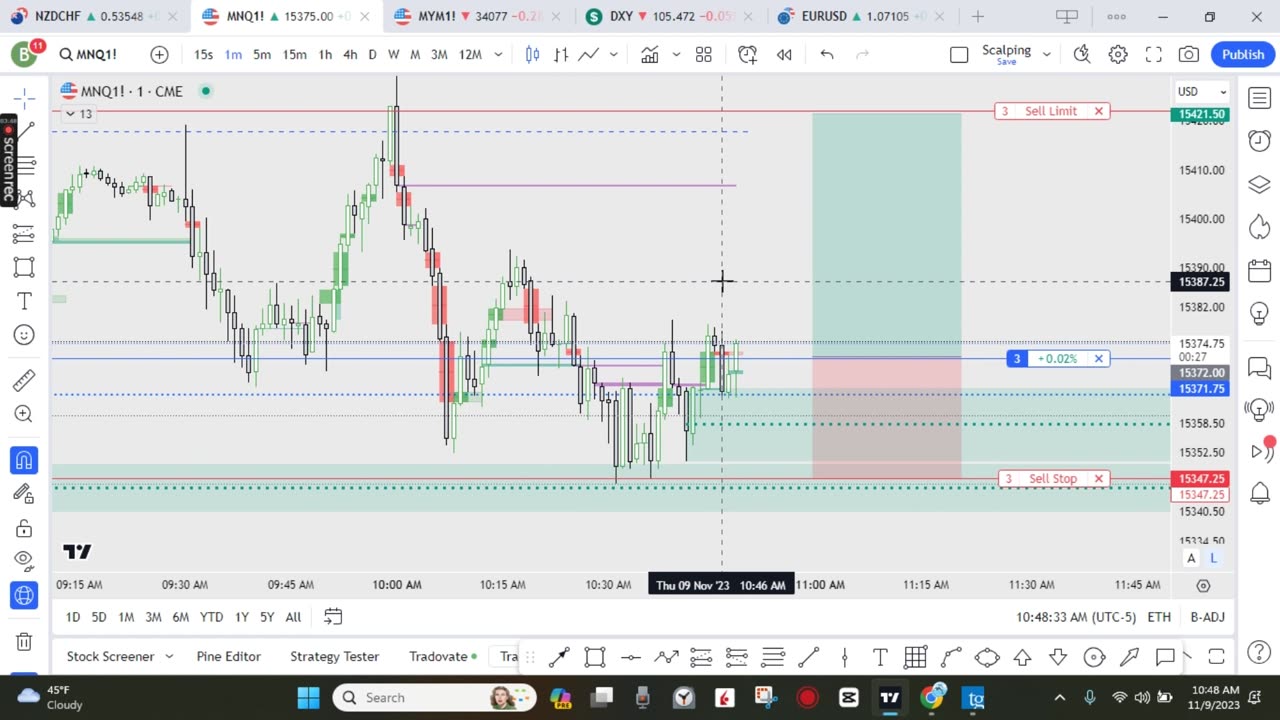The width and height of the screenshot is (1280, 720).
Task: Open the Stock Screener tab
Action: point(110,657)
